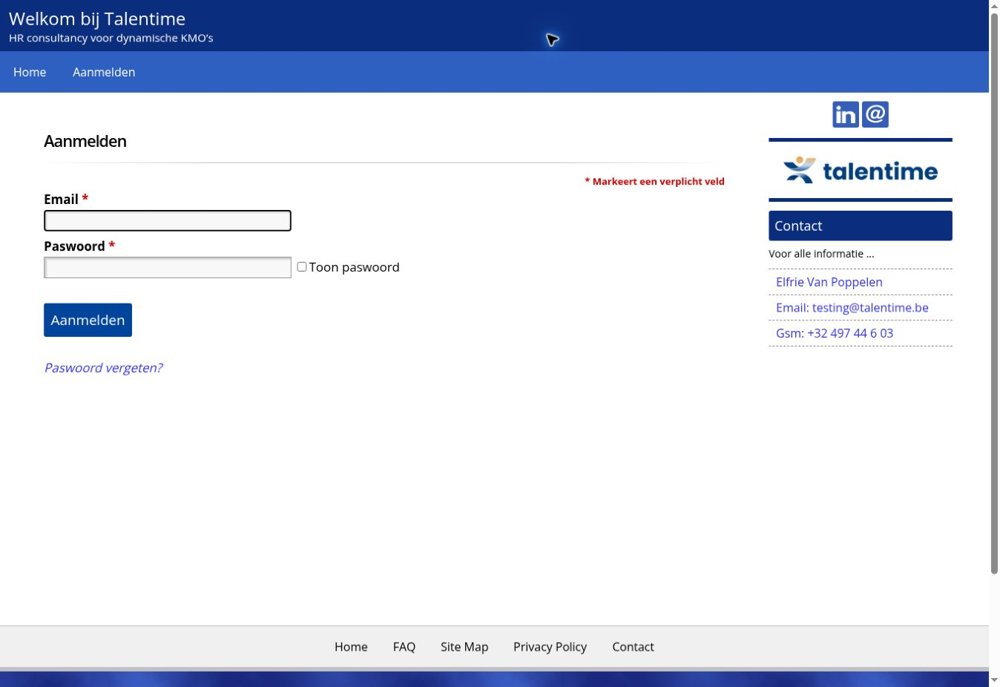Open the Elfrie Van Poppelen contact link
This screenshot has width=1000, height=687.
point(828,282)
